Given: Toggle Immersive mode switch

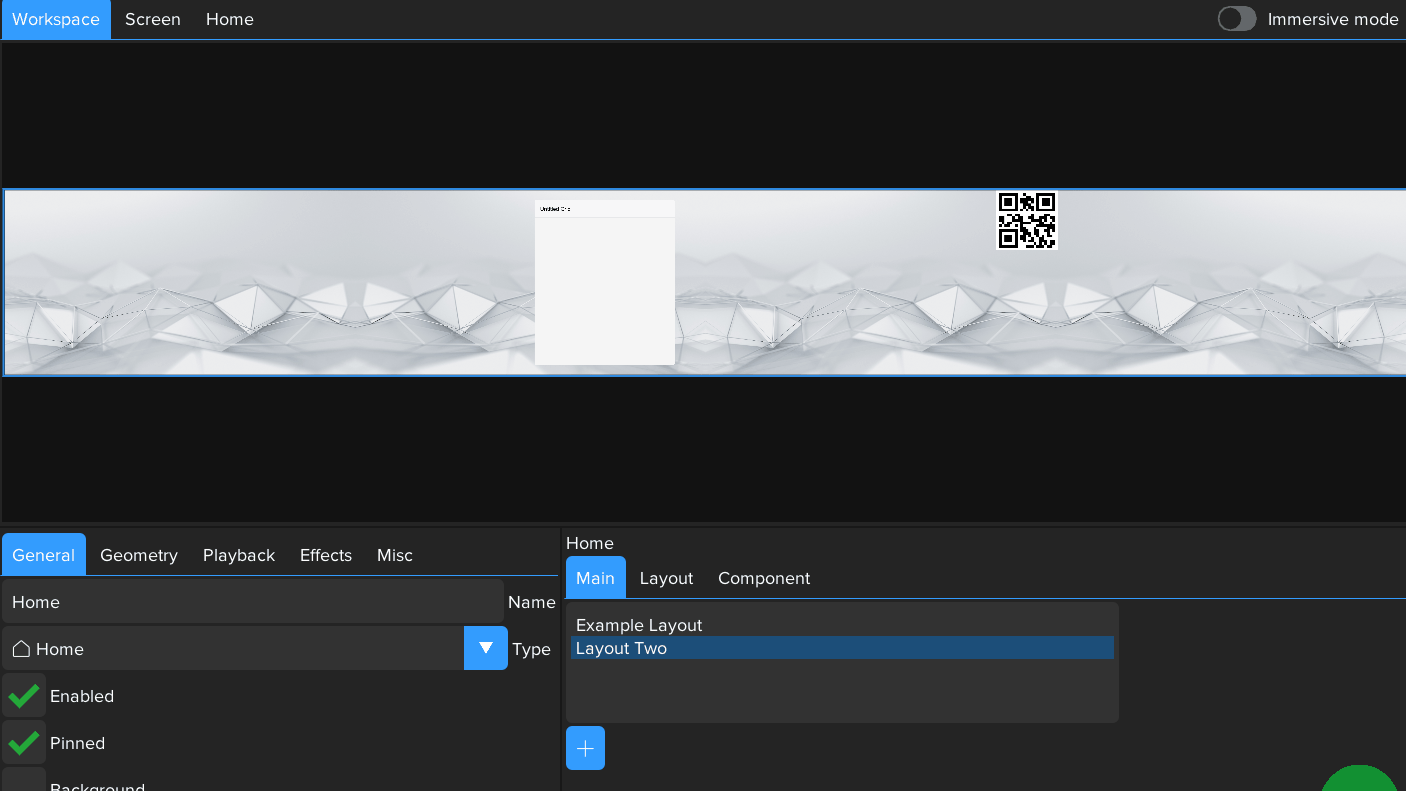Looking at the screenshot, I should pos(1237,19).
